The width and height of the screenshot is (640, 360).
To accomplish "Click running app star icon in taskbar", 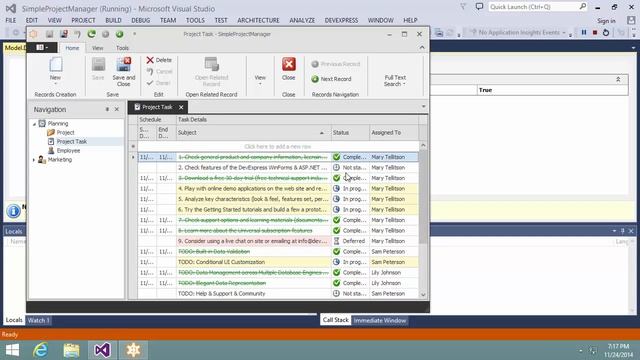I will (133, 350).
